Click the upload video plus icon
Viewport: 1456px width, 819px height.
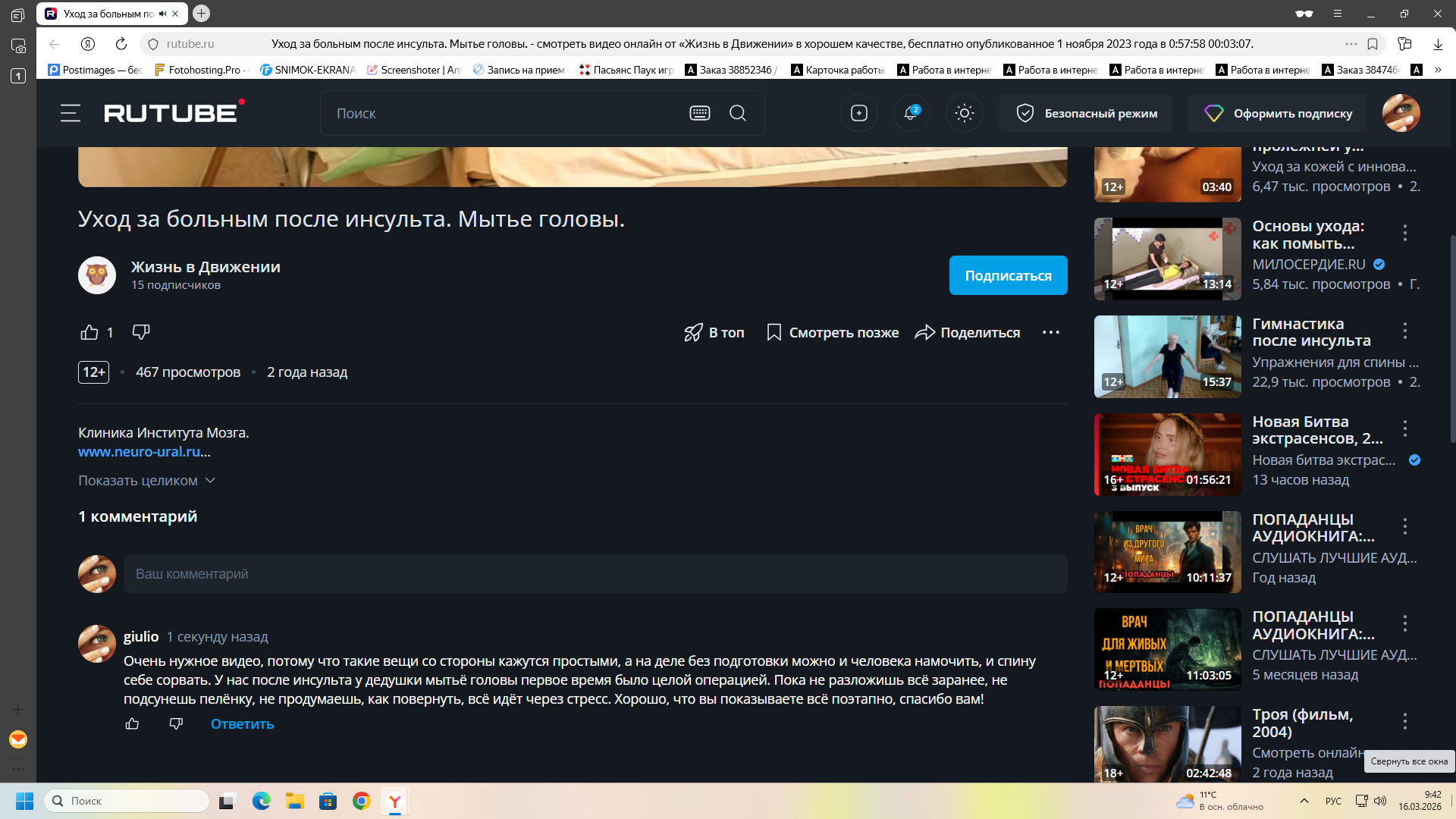[x=858, y=113]
